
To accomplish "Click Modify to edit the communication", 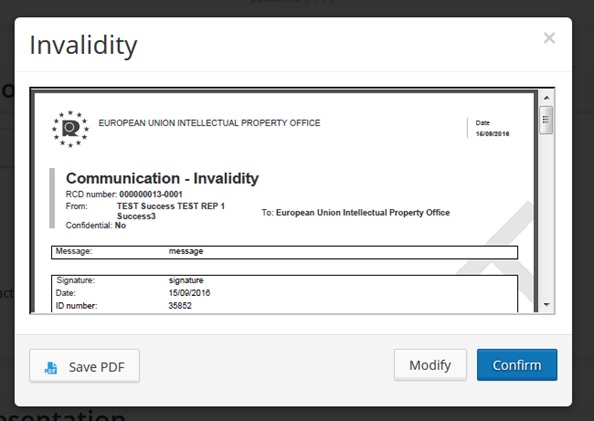I will click(430, 365).
